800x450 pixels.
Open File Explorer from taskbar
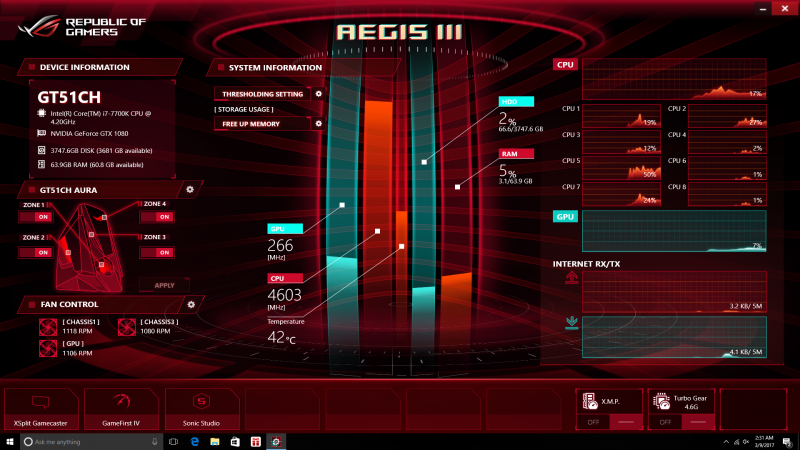pyautogui.click(x=215, y=442)
